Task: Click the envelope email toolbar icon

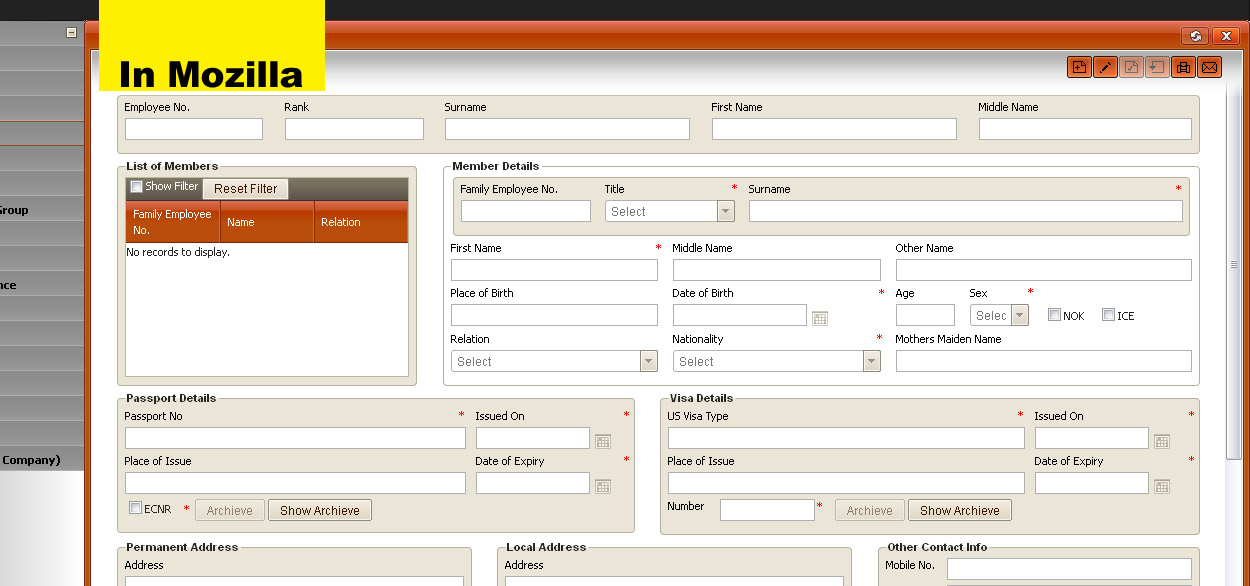Action: coord(1209,67)
